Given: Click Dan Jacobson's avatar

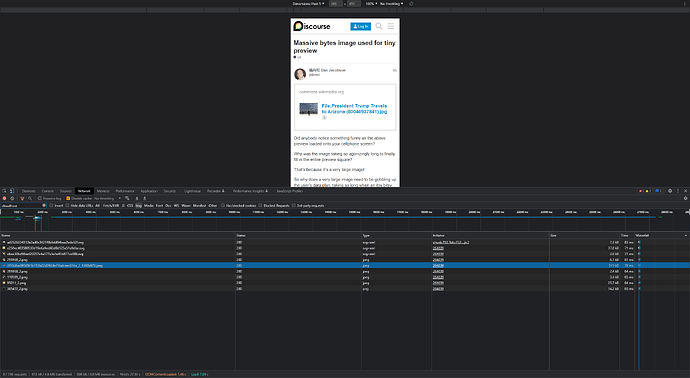Looking at the screenshot, I should click(x=300, y=74).
